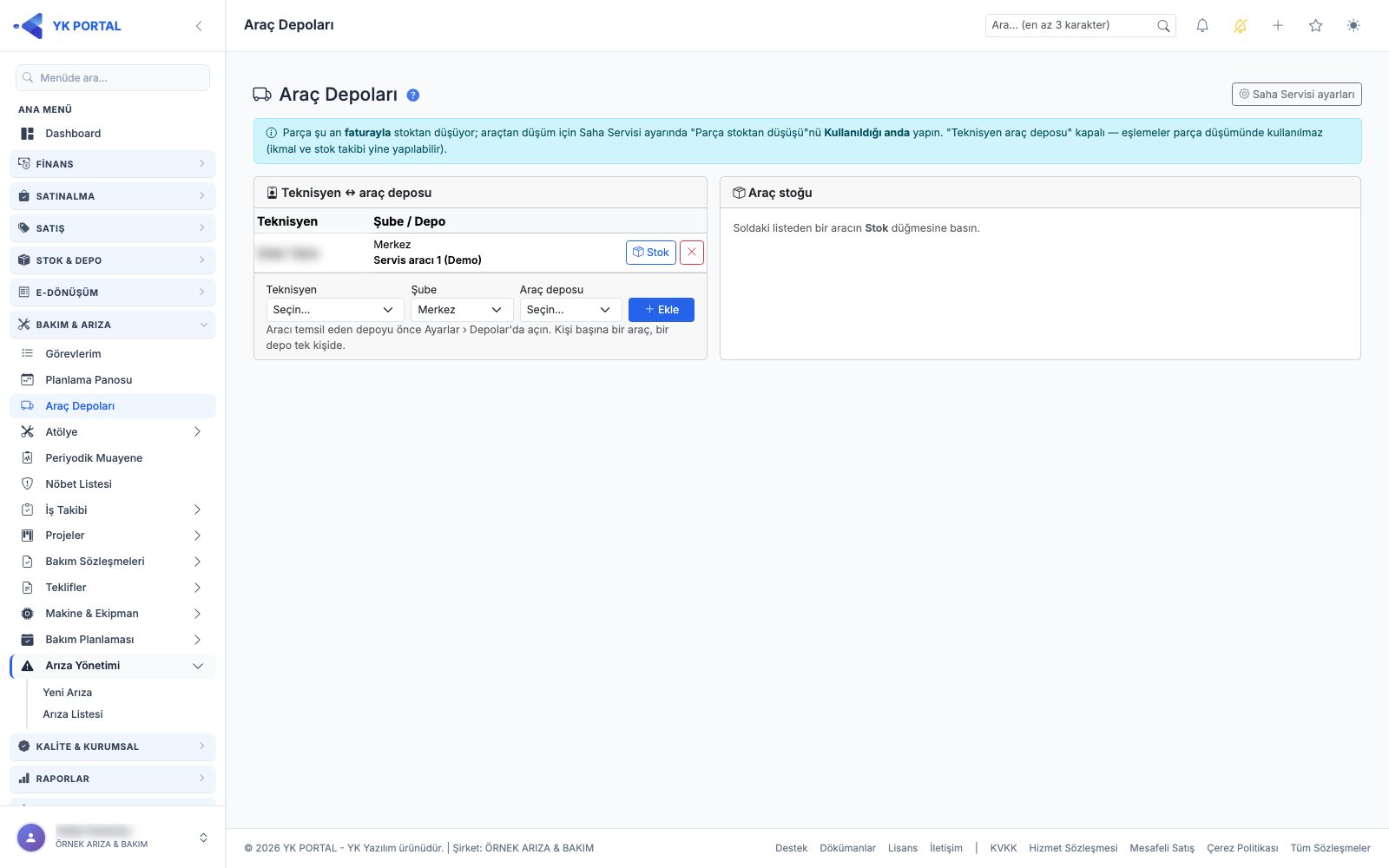
Task: Toggle the light/dark theme sun icon
Action: (x=1353, y=26)
